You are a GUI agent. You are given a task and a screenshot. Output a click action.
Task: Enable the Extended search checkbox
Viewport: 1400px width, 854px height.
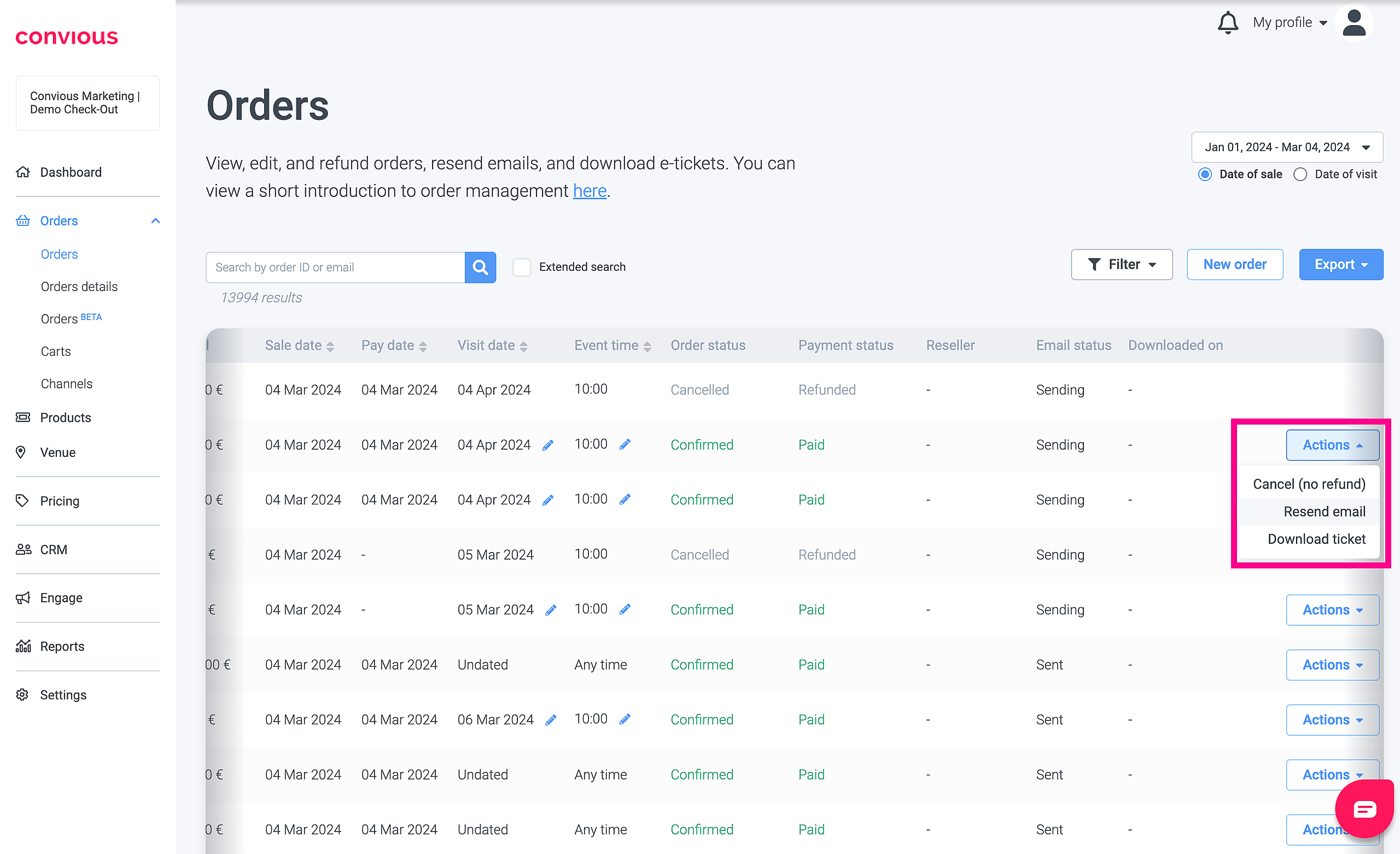point(522,267)
